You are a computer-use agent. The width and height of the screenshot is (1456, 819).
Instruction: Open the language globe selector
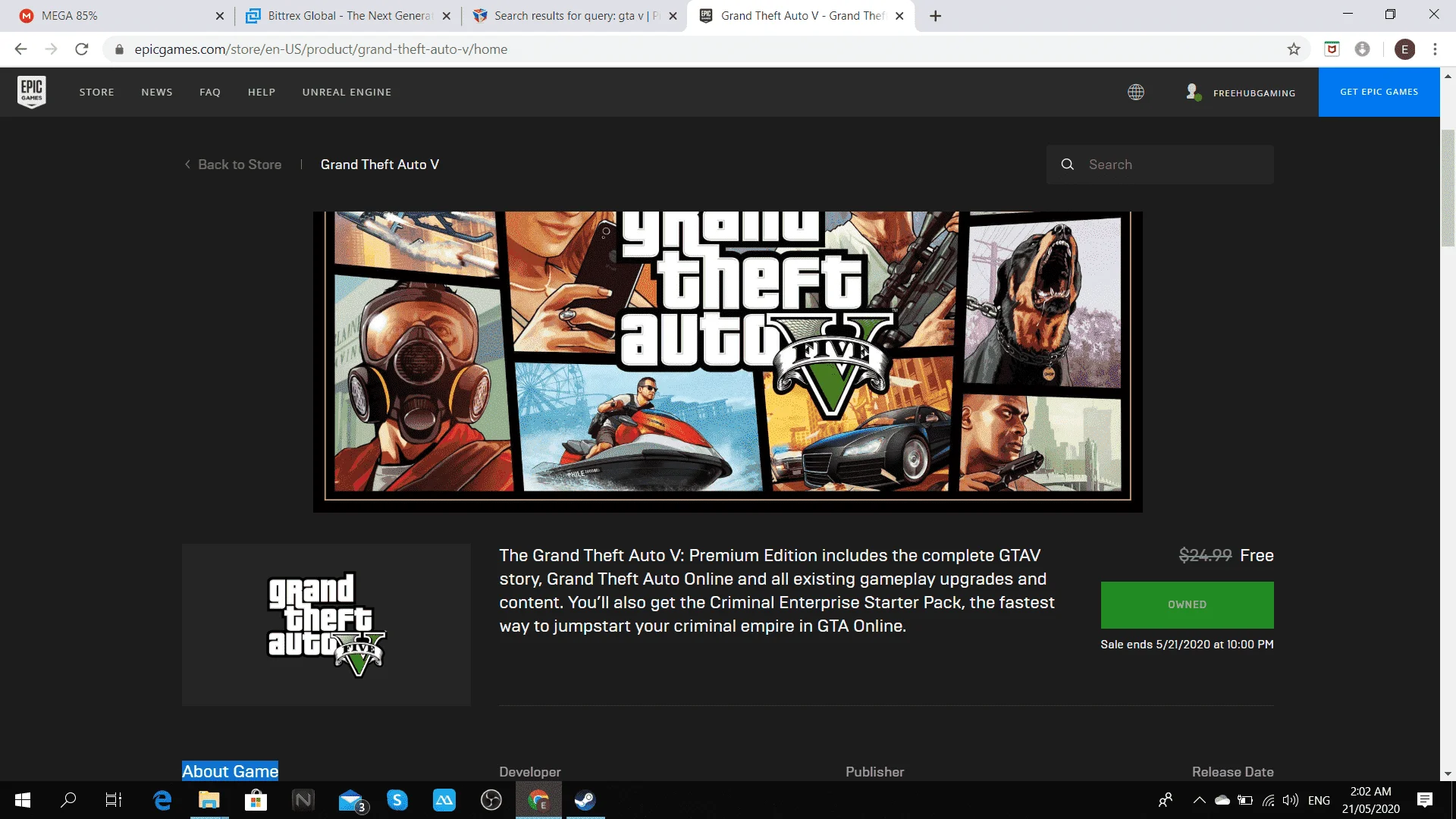[x=1135, y=92]
